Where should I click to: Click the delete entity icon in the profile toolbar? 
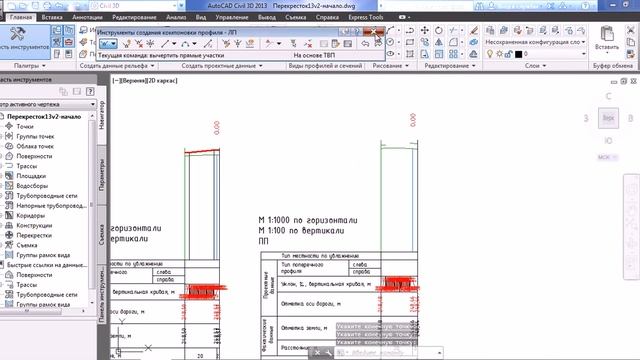308,43
